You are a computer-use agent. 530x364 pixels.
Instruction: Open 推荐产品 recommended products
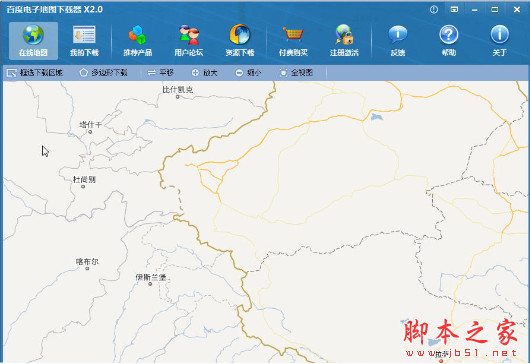pyautogui.click(x=138, y=41)
